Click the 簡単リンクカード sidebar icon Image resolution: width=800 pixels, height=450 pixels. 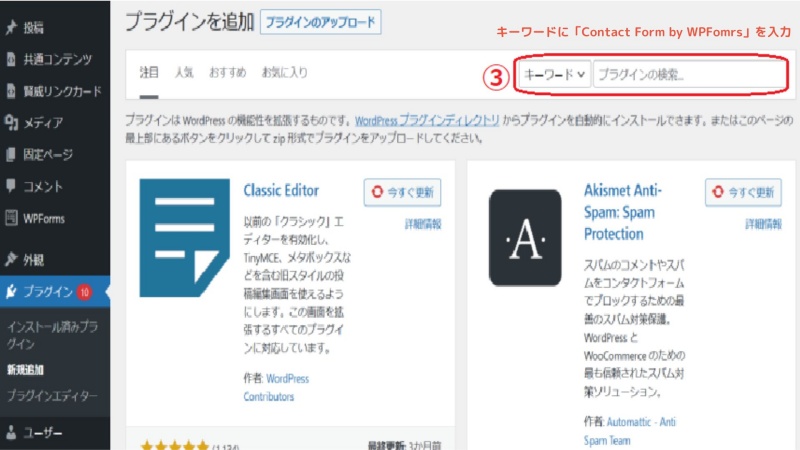click(11, 91)
